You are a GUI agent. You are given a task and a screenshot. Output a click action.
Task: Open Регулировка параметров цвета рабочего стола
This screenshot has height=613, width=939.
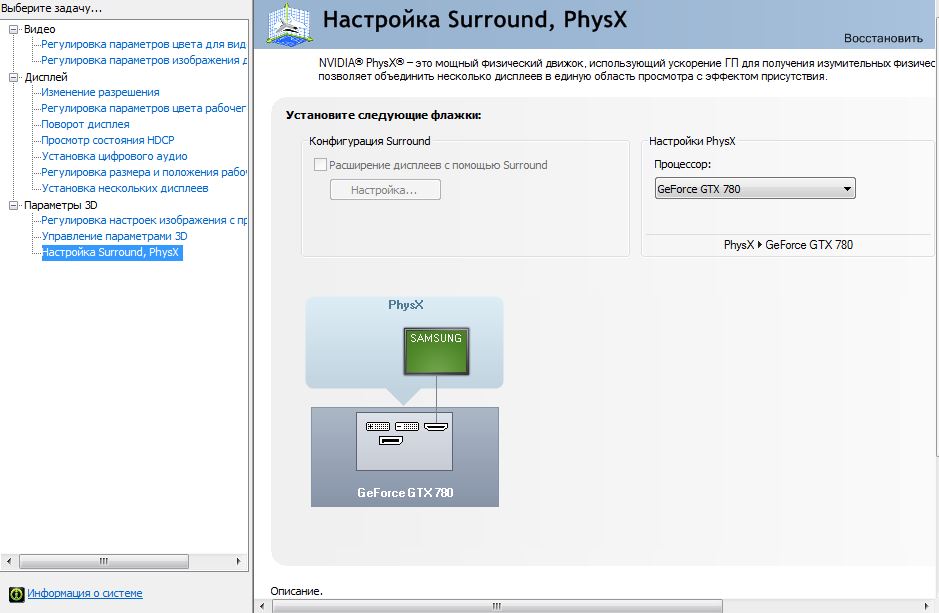tap(143, 108)
